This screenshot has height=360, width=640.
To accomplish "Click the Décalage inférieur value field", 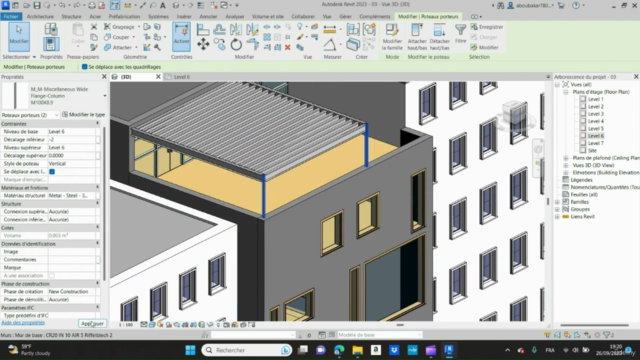I will [71, 140].
